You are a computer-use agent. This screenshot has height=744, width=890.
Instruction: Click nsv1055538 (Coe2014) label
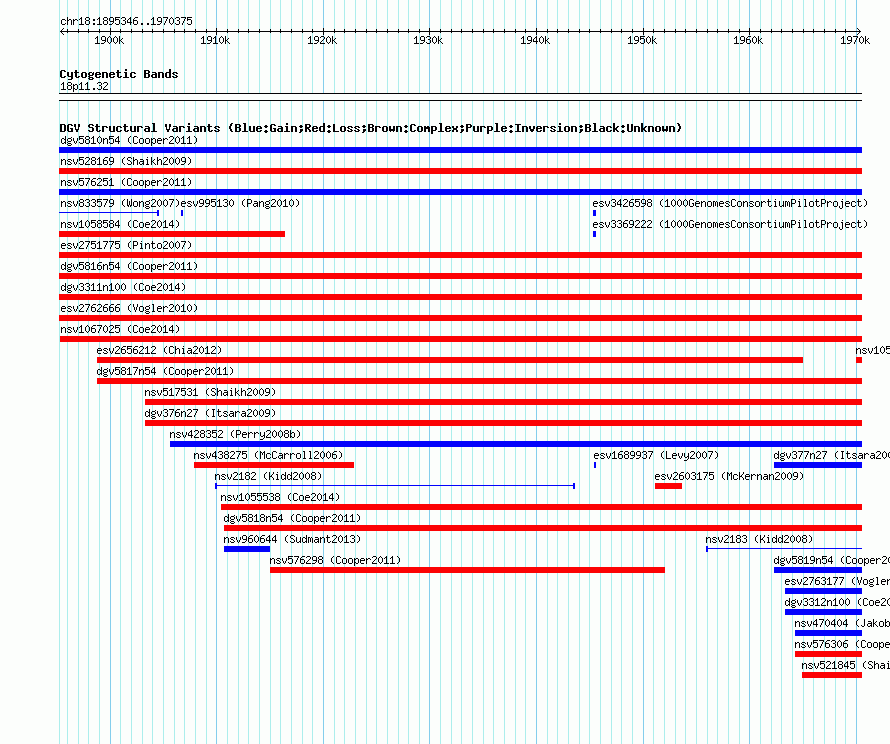tap(280, 497)
